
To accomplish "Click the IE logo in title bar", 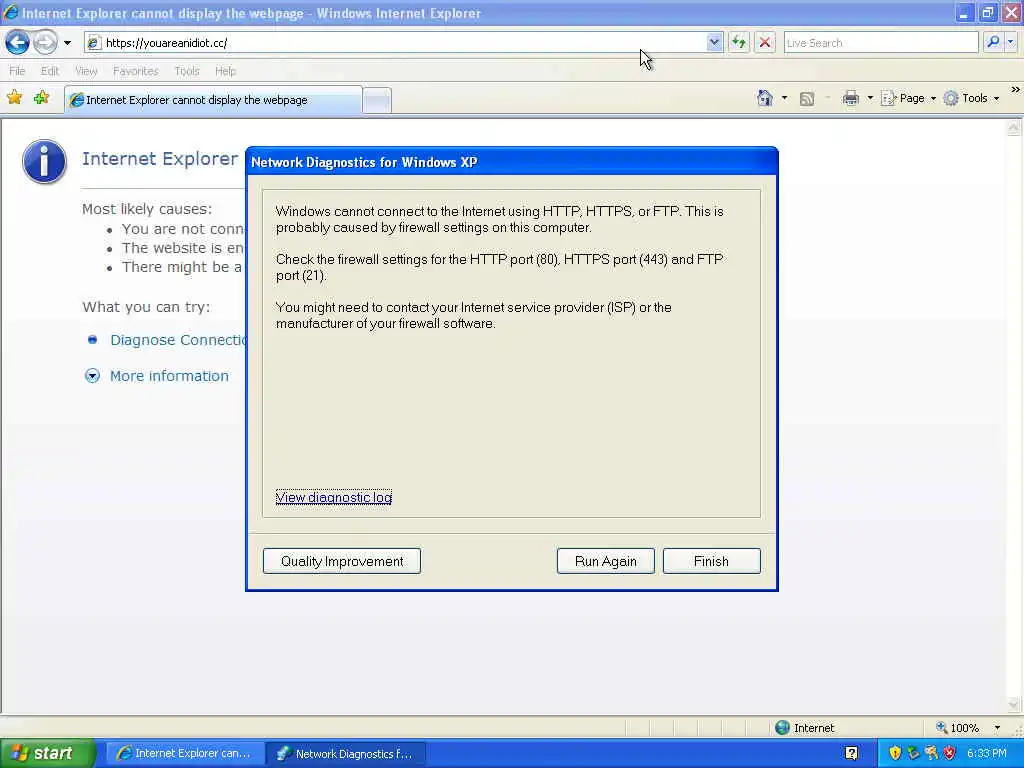I will pyautogui.click(x=10, y=12).
